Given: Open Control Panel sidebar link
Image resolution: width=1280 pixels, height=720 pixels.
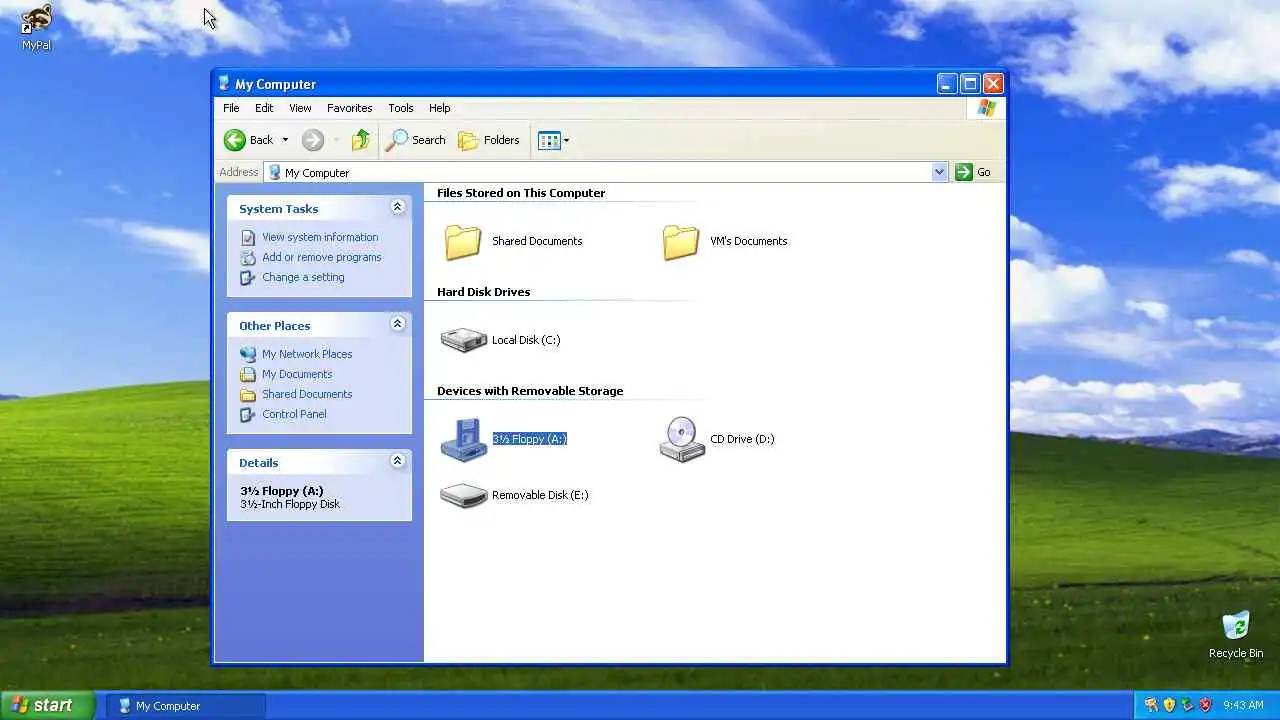Looking at the screenshot, I should click(294, 414).
